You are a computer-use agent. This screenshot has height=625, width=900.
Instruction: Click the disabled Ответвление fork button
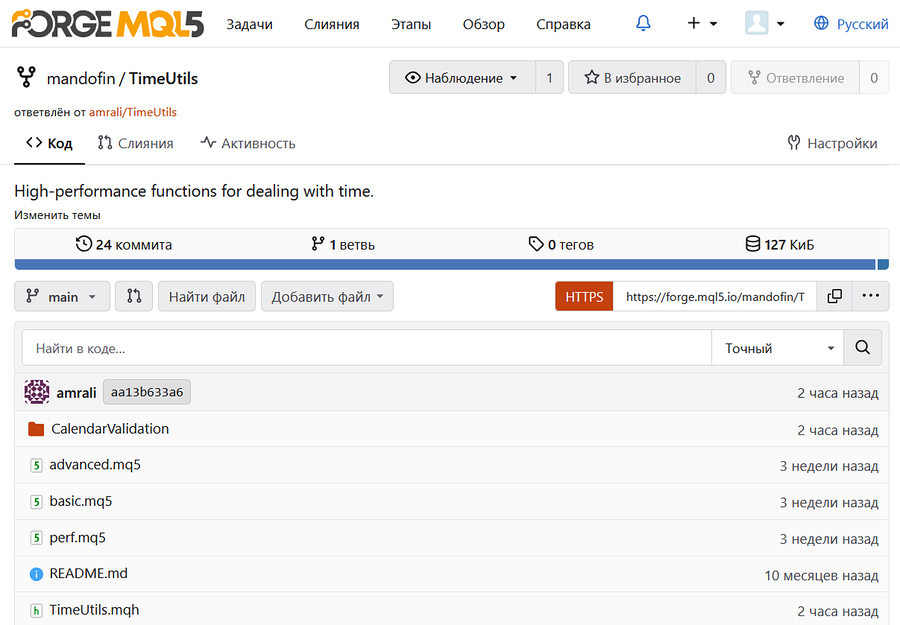(x=795, y=77)
